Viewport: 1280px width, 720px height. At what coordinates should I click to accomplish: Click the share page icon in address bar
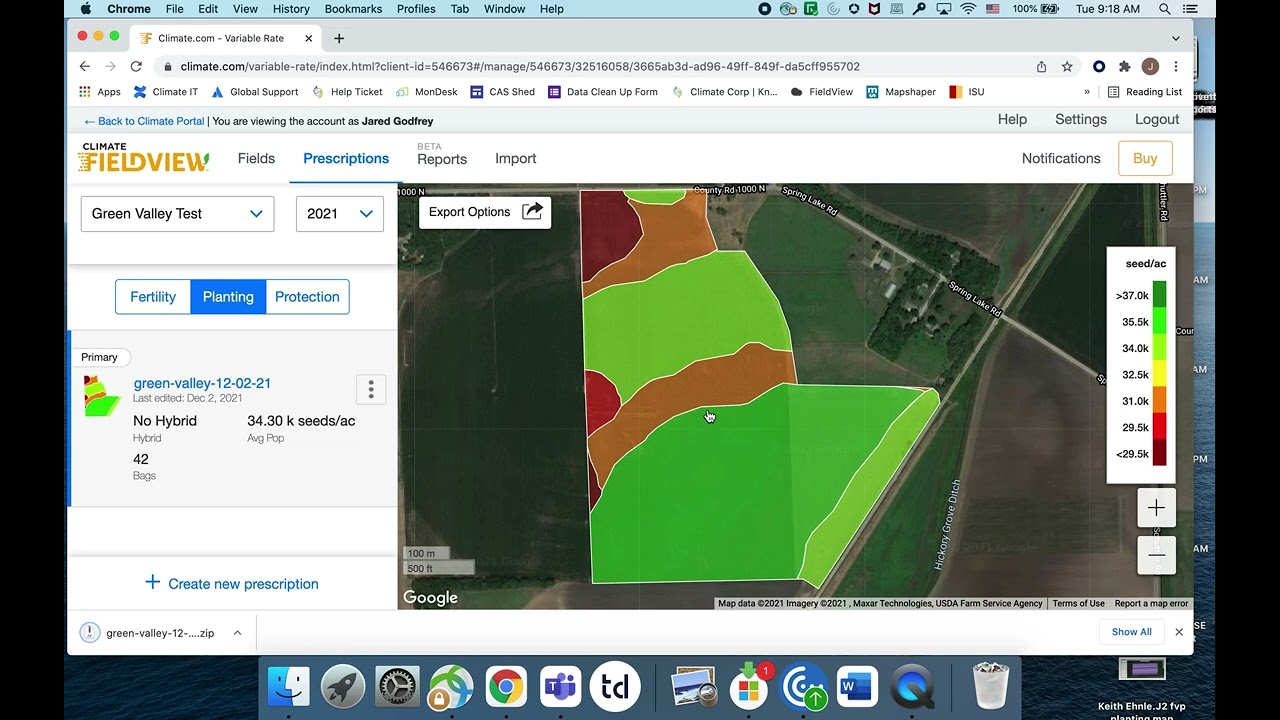tap(1041, 66)
